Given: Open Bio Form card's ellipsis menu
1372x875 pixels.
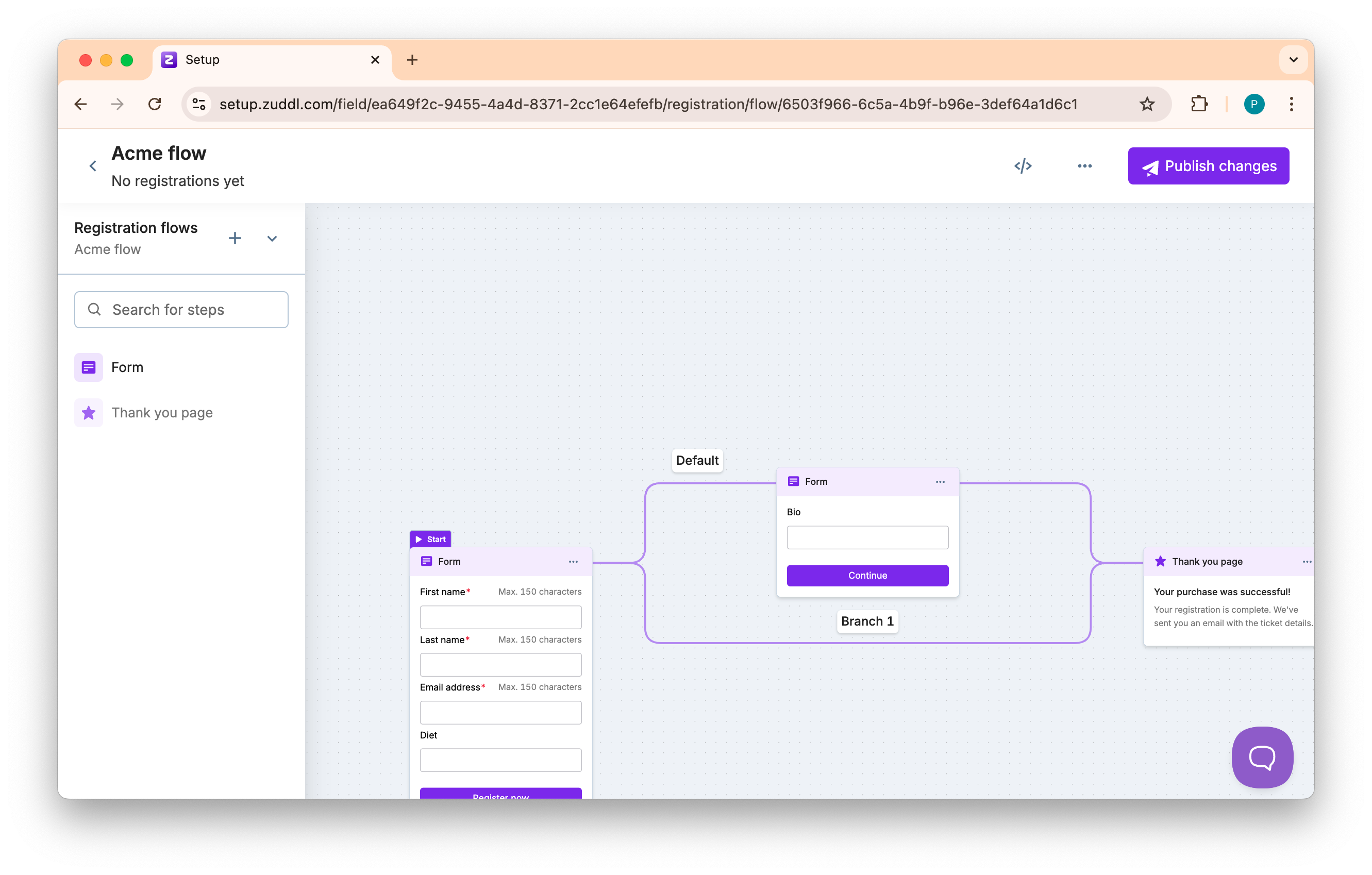Looking at the screenshot, I should point(940,482).
